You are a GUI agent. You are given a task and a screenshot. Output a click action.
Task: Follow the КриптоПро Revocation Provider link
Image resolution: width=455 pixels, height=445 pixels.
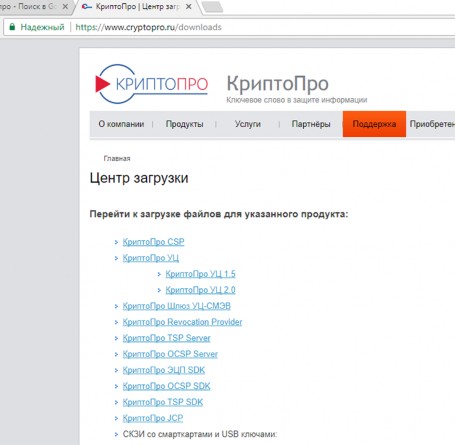tap(182, 322)
